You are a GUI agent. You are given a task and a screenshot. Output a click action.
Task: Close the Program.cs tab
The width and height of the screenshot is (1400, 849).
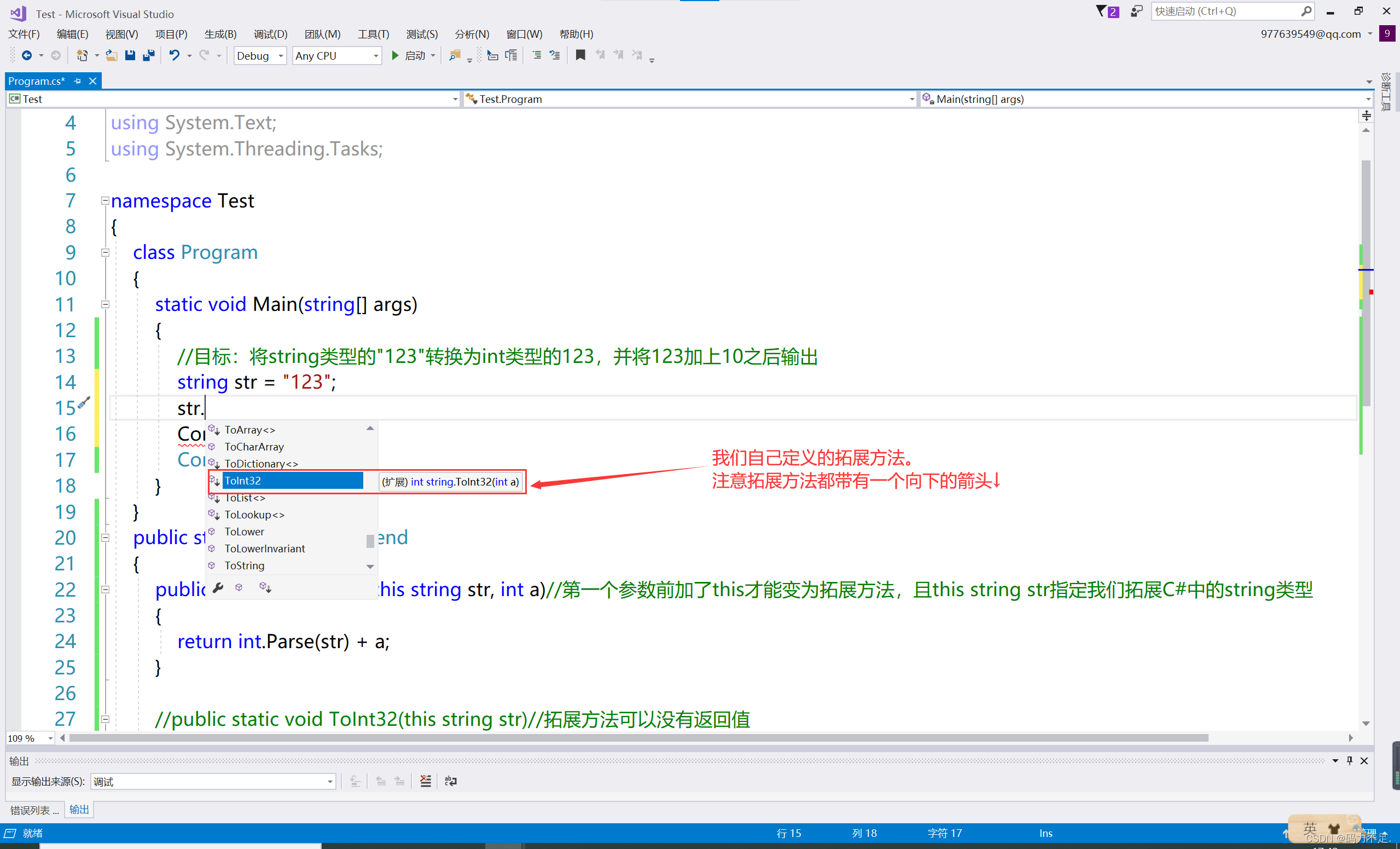tap(92, 82)
